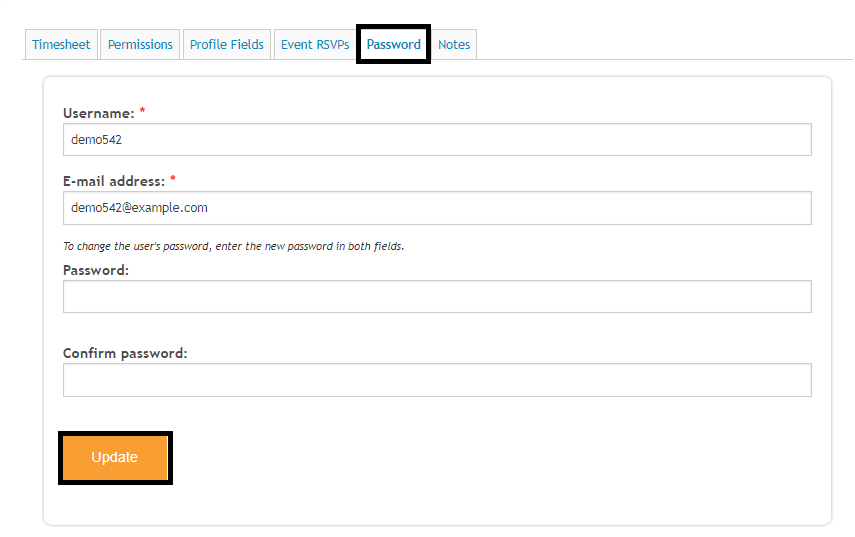Screen dimensions: 855x537
Task: Click the empty Password input field
Action: pyautogui.click(x=437, y=297)
